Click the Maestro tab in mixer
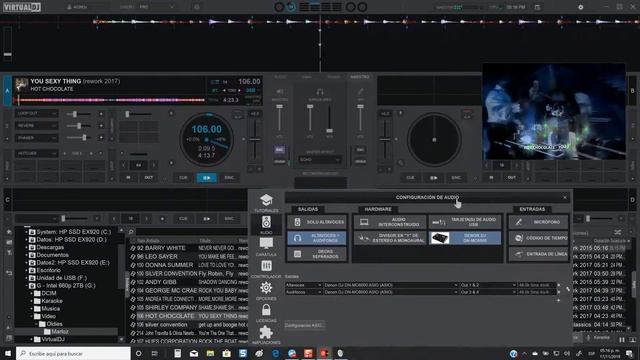 [x=360, y=77]
